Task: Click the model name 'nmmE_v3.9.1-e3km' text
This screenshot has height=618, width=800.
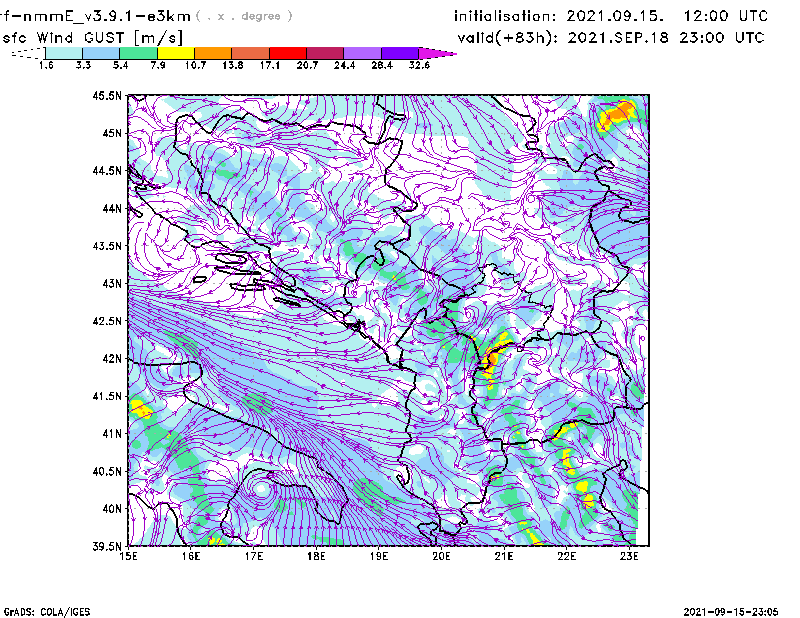Action: tap(107, 16)
